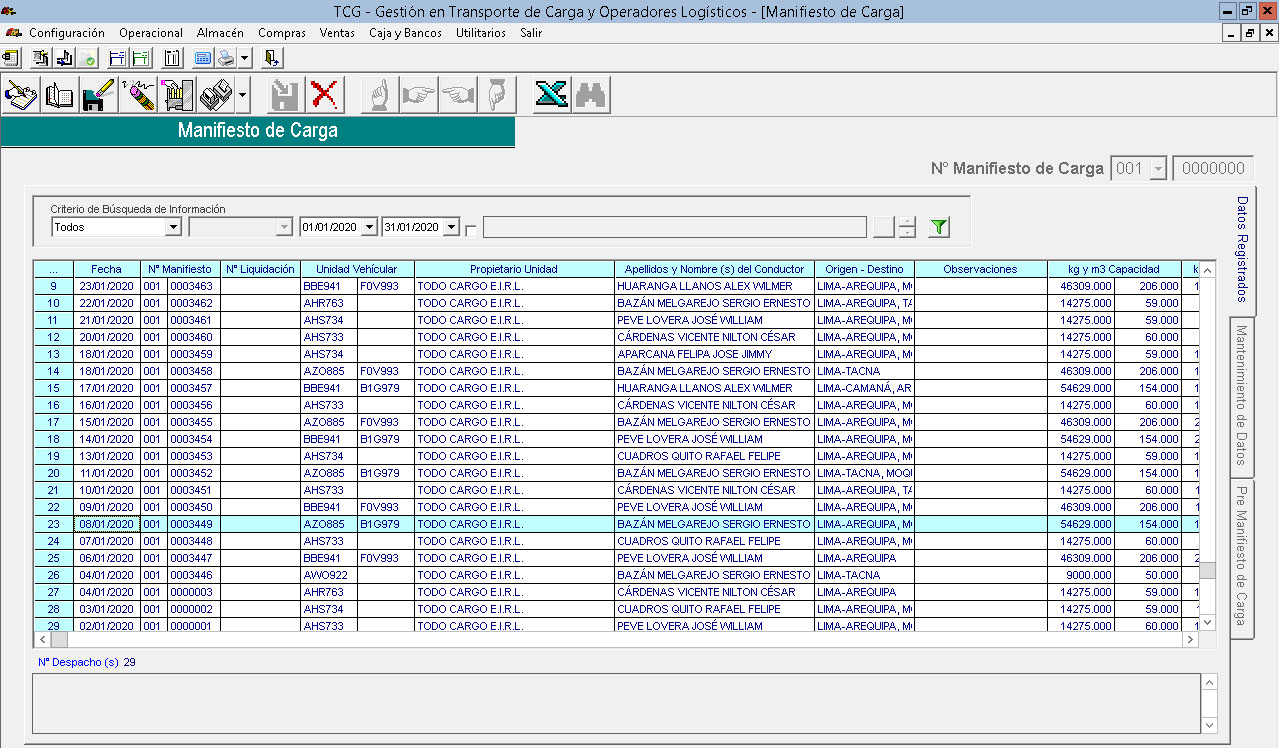This screenshot has height=748, width=1279.
Task: Click the new record notepad icon
Action: (x=21, y=96)
